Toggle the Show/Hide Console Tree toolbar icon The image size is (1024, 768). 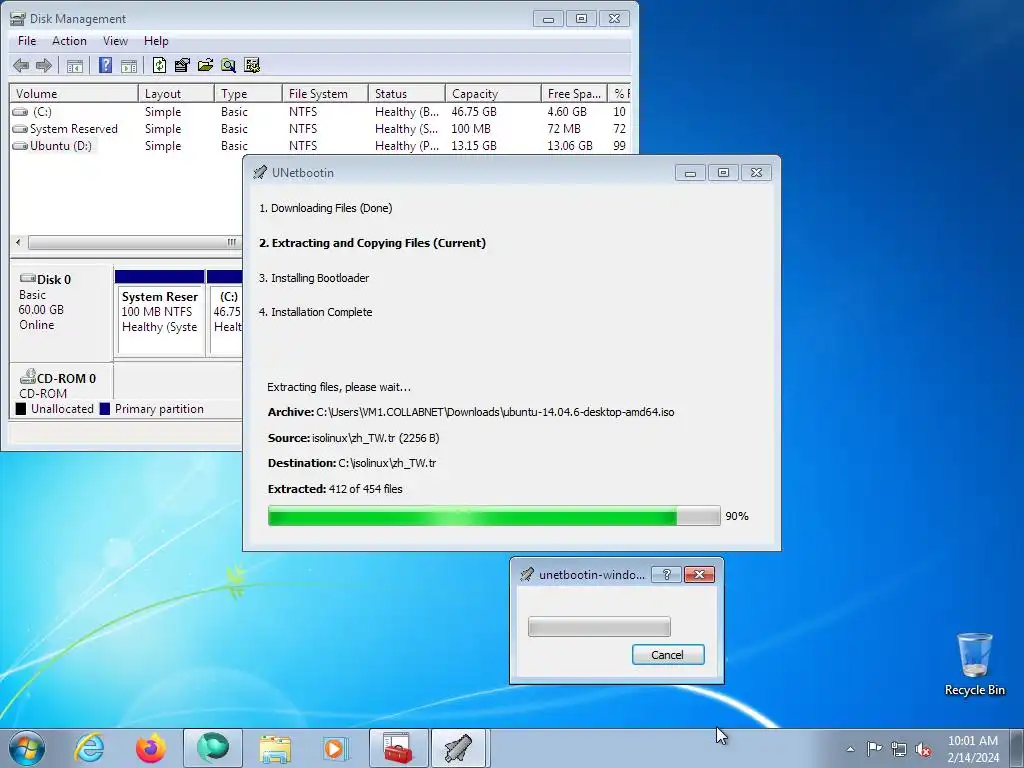point(75,65)
